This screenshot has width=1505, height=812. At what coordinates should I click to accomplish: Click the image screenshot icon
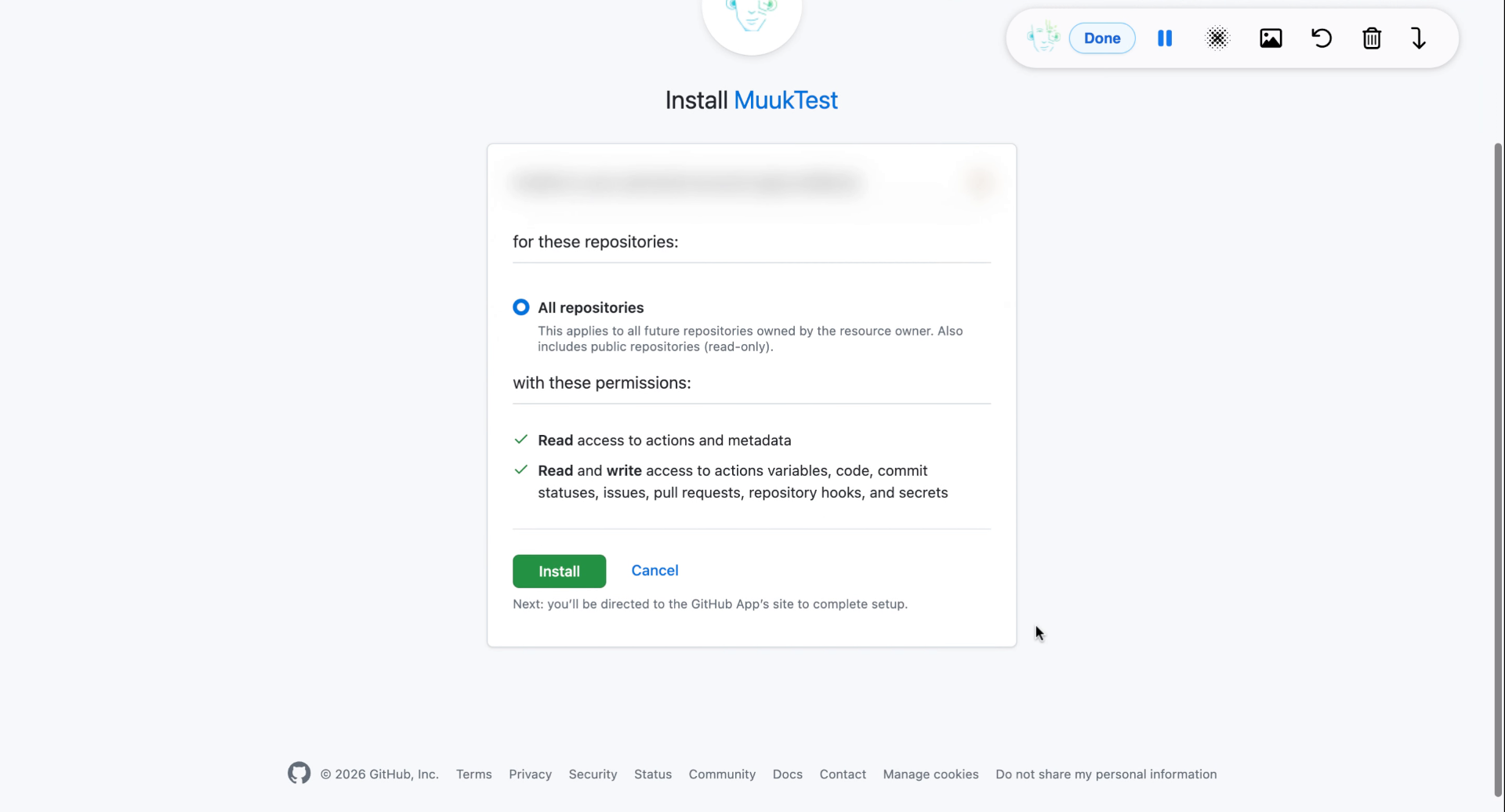pyautogui.click(x=1271, y=38)
